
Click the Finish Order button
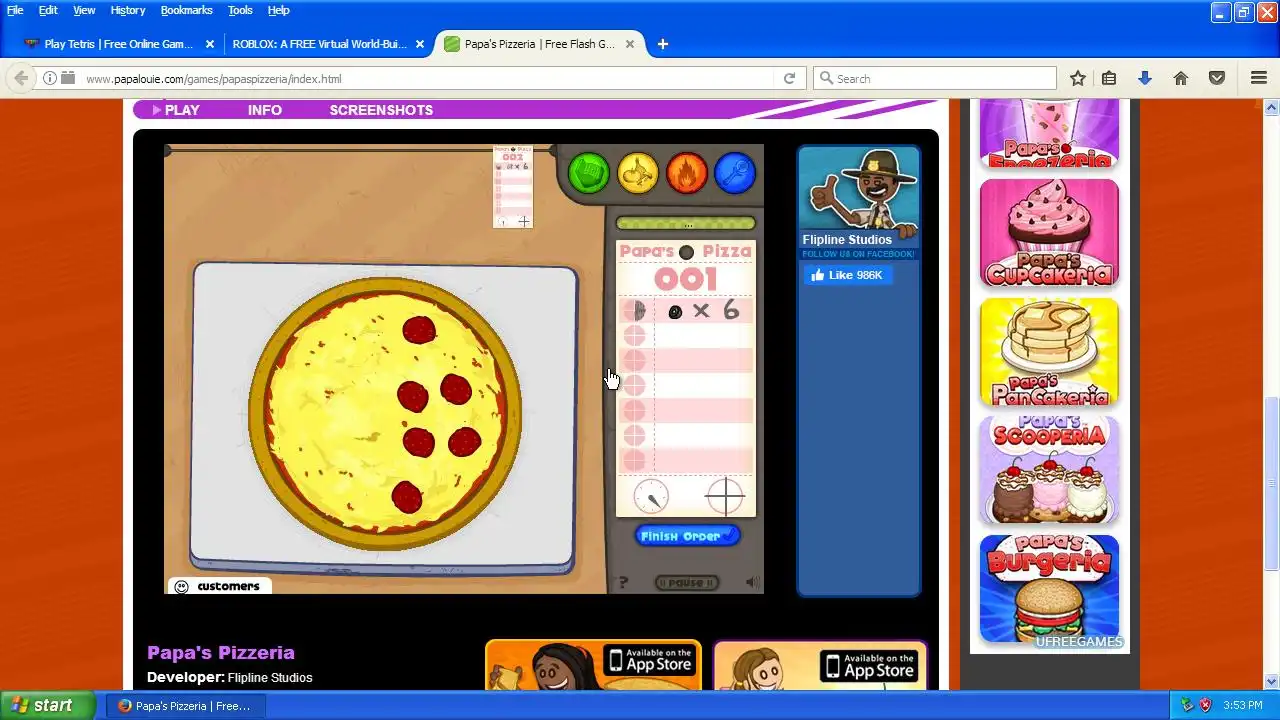687,536
